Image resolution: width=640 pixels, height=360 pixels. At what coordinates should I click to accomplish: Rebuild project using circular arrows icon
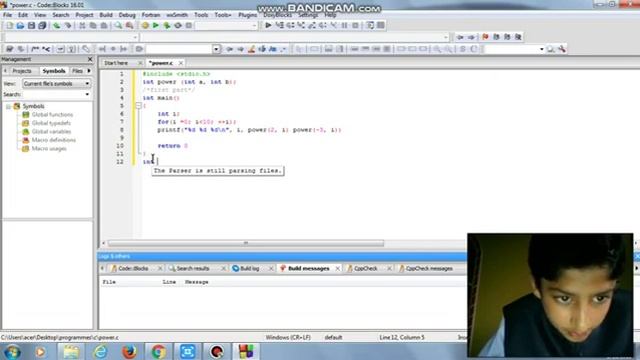(x=178, y=25)
